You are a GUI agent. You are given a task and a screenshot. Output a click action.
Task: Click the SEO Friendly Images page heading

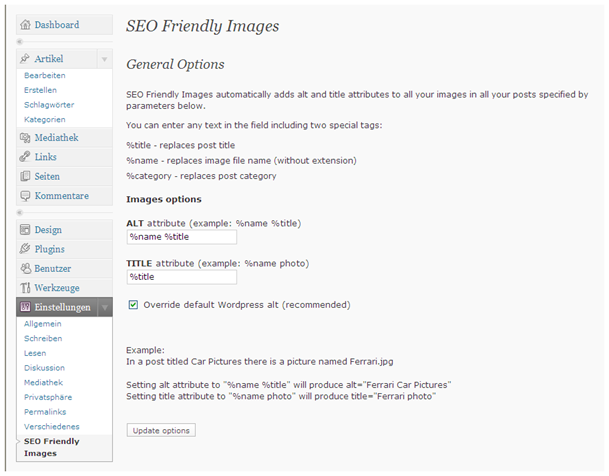coord(203,26)
